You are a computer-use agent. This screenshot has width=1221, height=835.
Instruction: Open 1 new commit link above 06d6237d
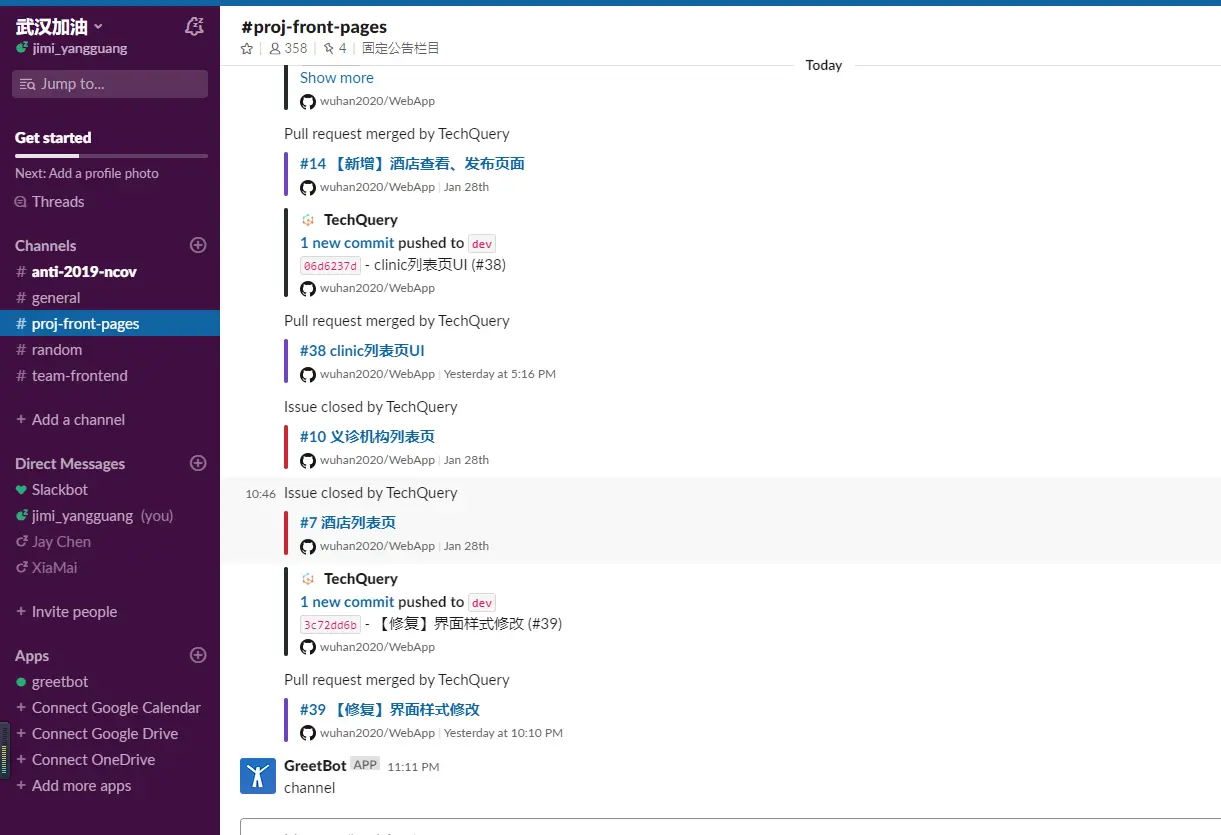point(347,242)
